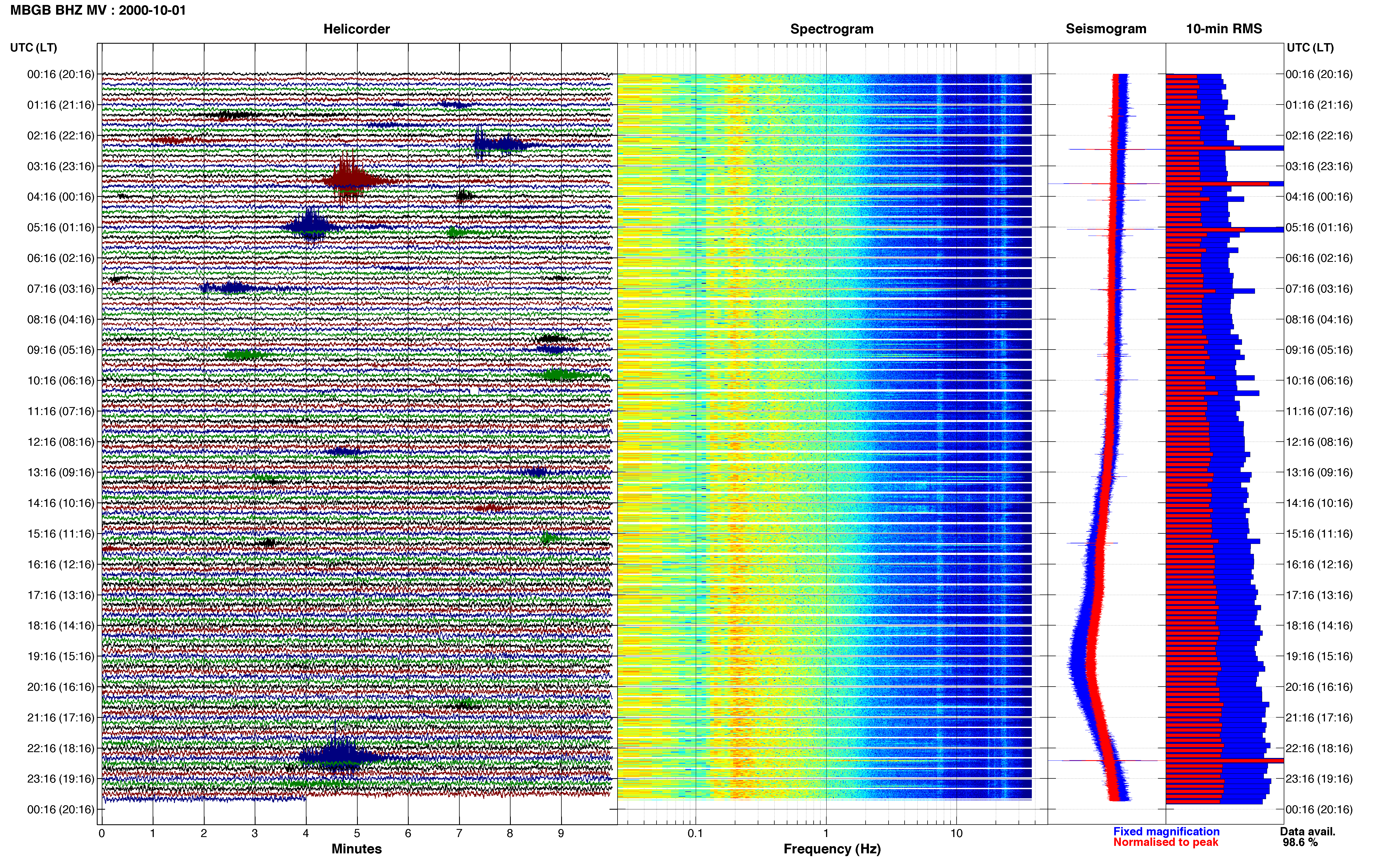This screenshot has width=1388, height=868.
Task: Click "04:16 (00:16)" on the left time axis
Action: point(61,197)
